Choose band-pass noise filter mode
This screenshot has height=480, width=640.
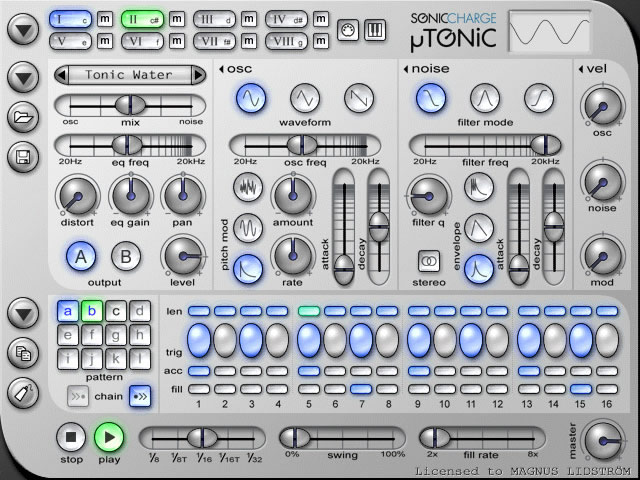(485, 98)
